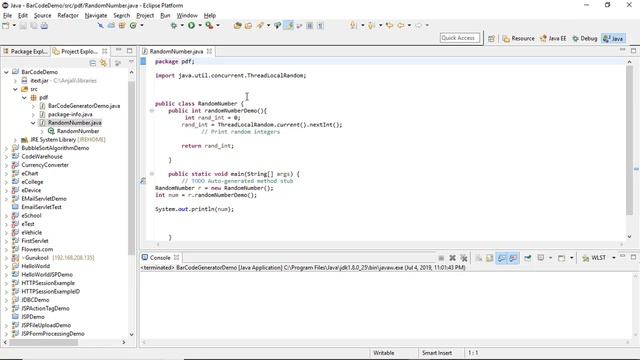The width and height of the screenshot is (640, 360).
Task: Click the Debug bug icon in the toolbar
Action: pyautogui.click(x=173, y=26)
